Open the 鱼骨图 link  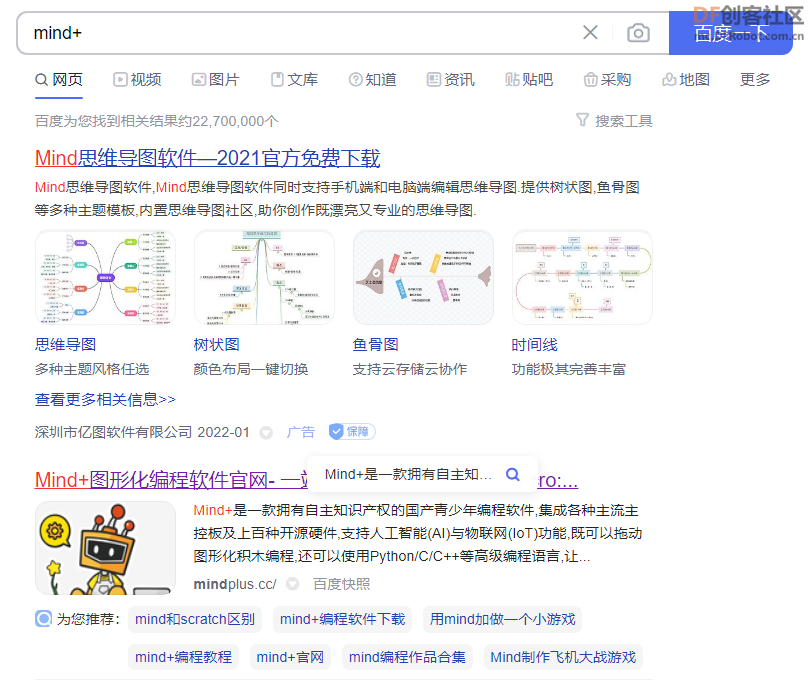pyautogui.click(x=375, y=345)
